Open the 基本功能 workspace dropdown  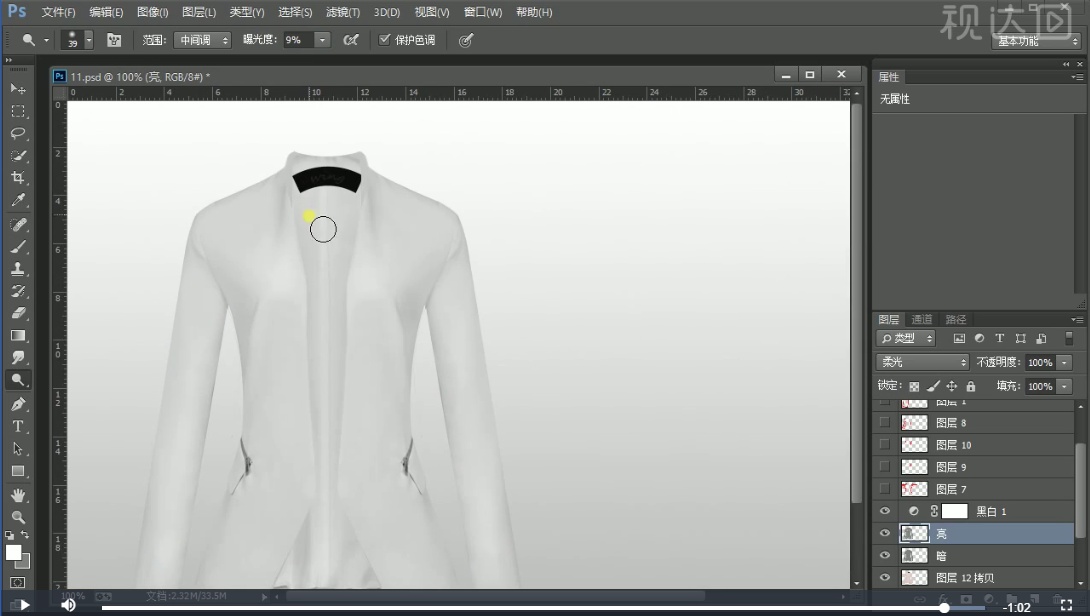pos(1036,42)
